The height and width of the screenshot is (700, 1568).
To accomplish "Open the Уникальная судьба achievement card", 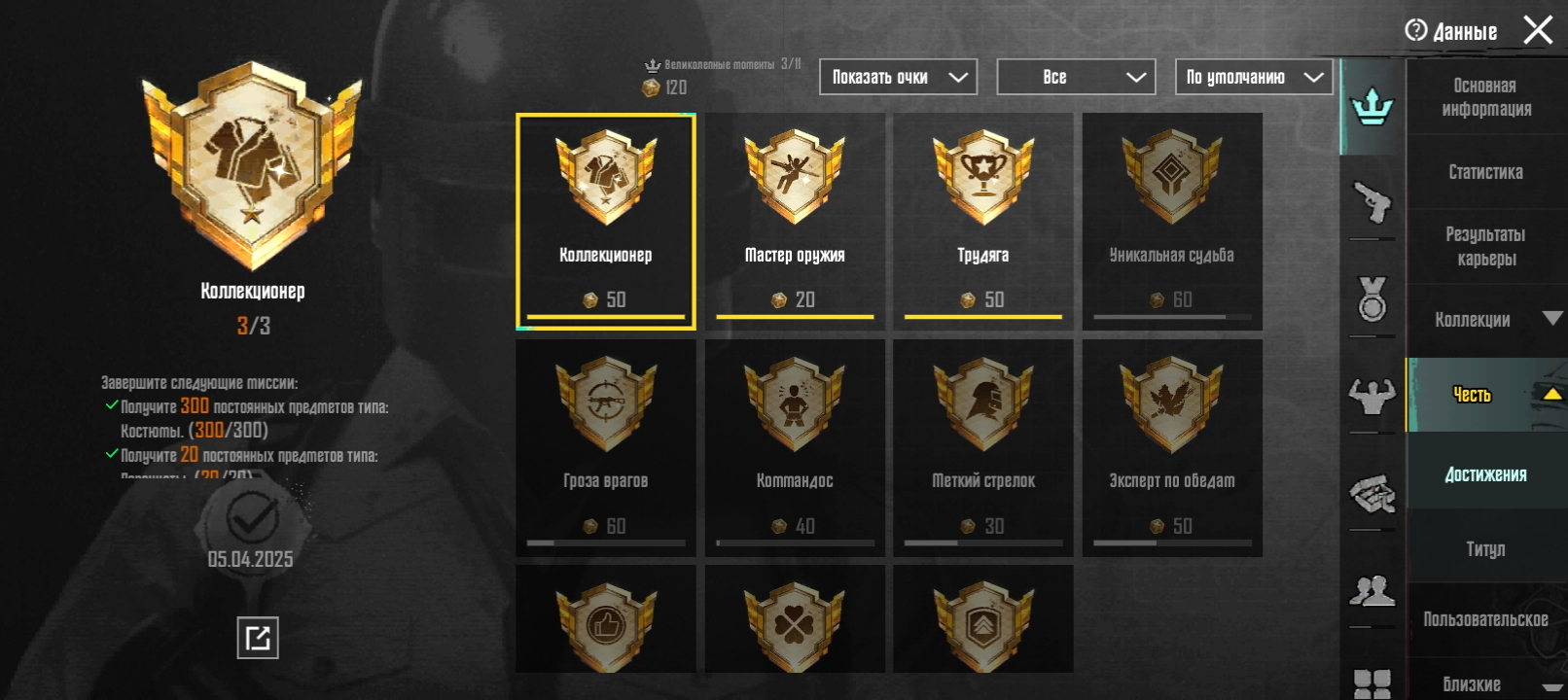I will (1172, 222).
